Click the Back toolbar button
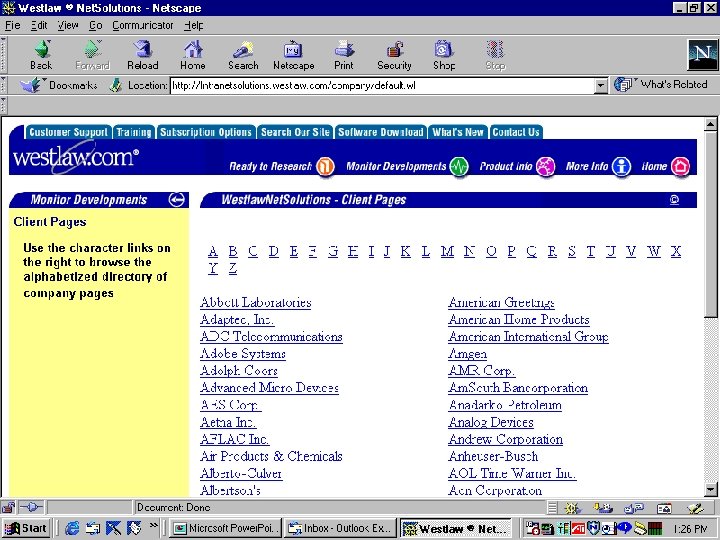This screenshot has height=540, width=720. click(41, 55)
